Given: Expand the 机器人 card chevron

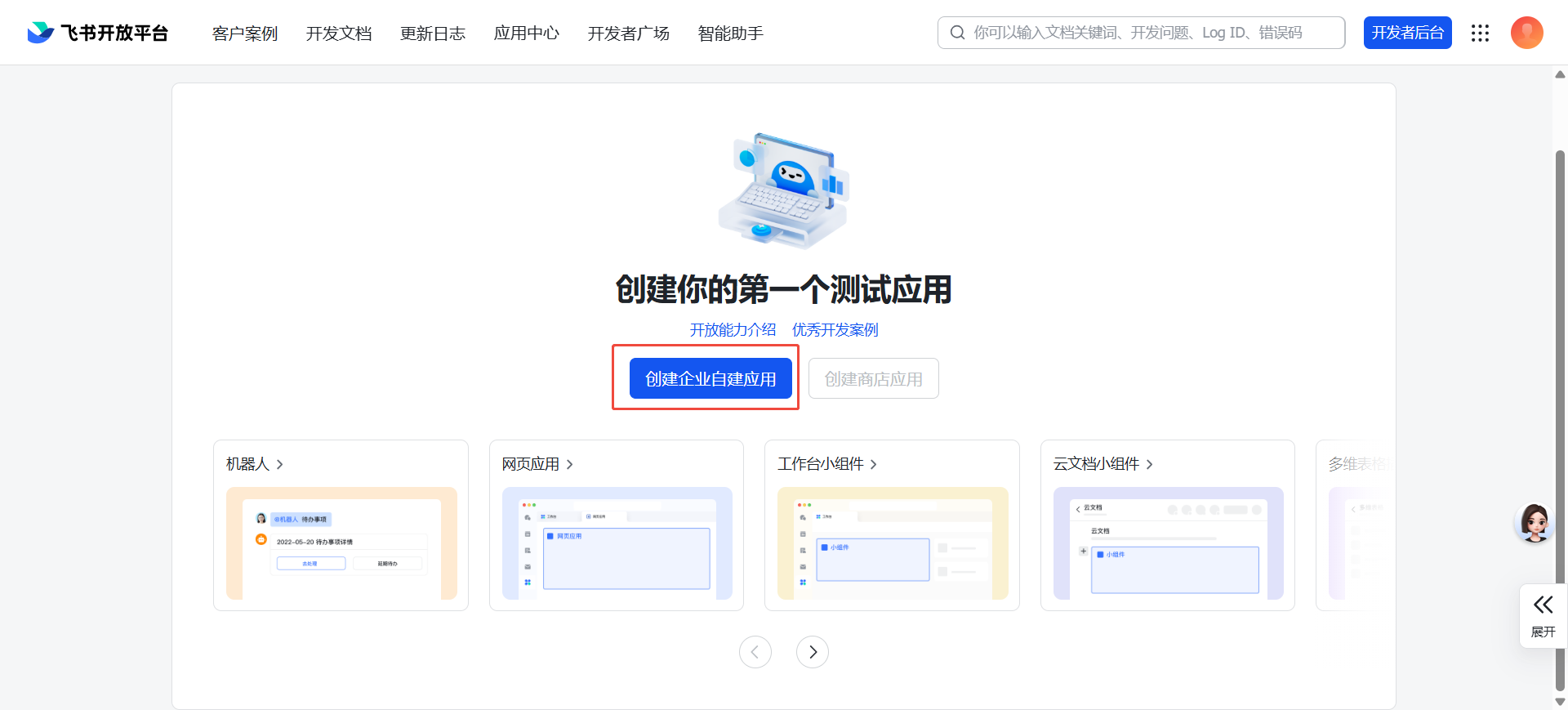Looking at the screenshot, I should pos(279,464).
